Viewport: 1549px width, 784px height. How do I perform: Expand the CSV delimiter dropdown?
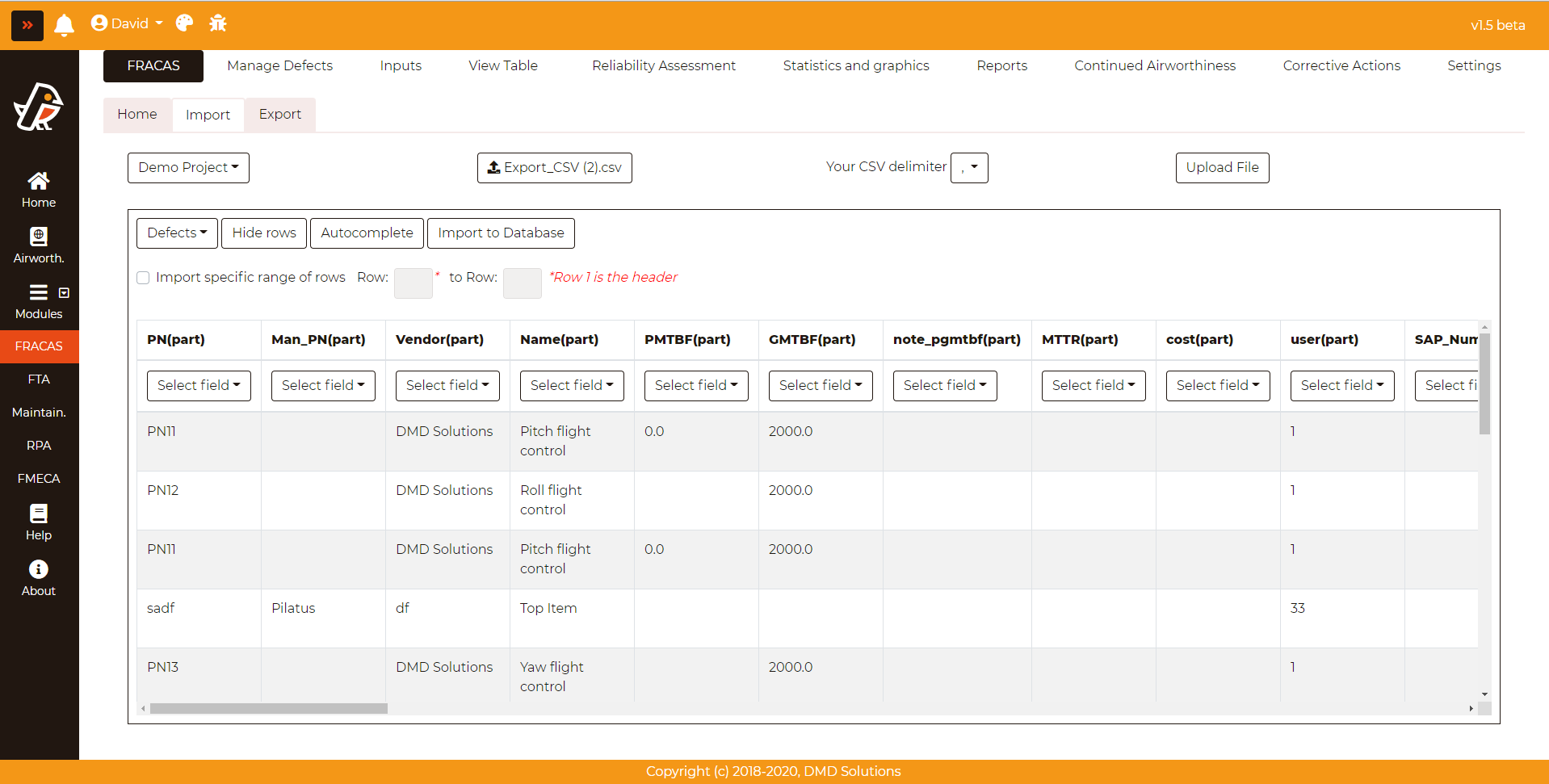pos(969,168)
